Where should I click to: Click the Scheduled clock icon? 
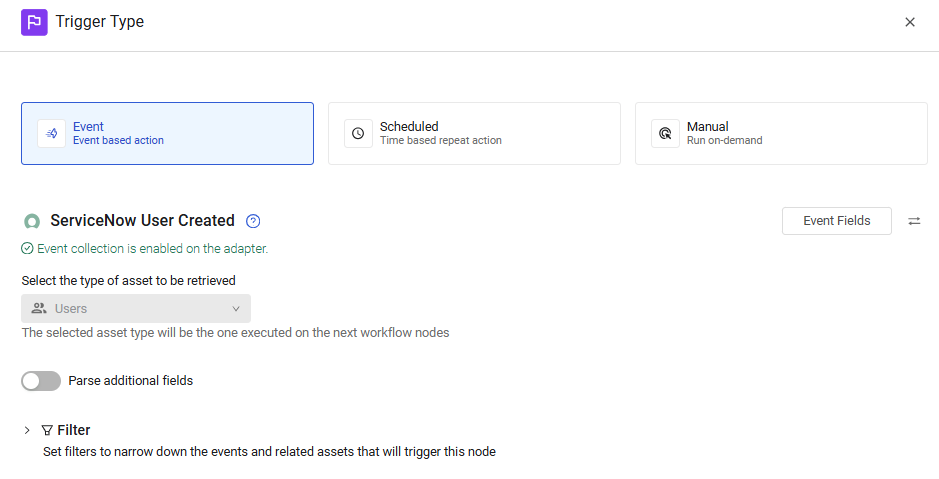coord(358,133)
